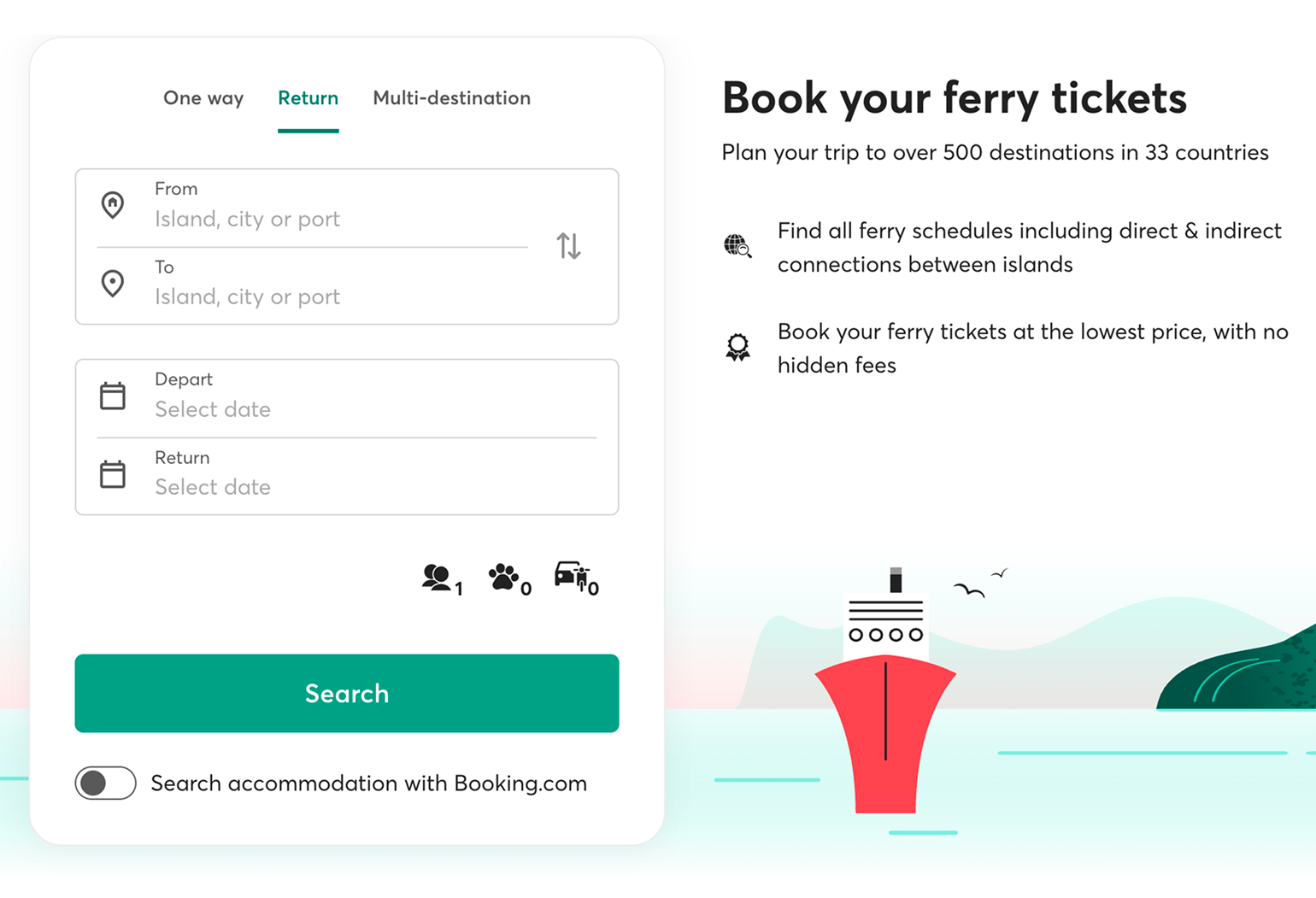The image size is (1316, 898).
Task: Click the From location pin icon
Action: [x=114, y=205]
